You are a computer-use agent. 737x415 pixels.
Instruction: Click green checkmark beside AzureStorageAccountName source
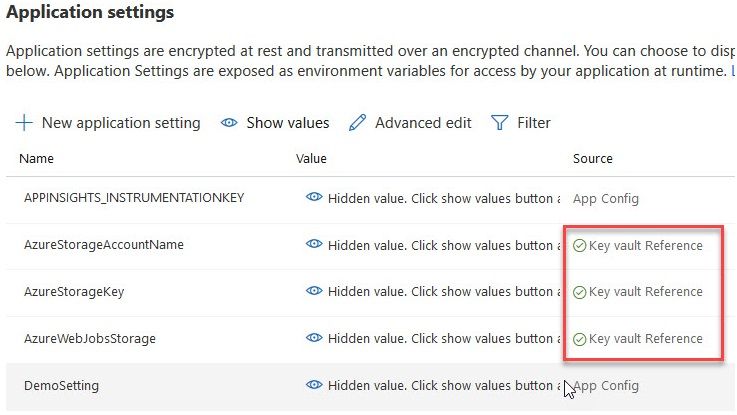tap(579, 246)
